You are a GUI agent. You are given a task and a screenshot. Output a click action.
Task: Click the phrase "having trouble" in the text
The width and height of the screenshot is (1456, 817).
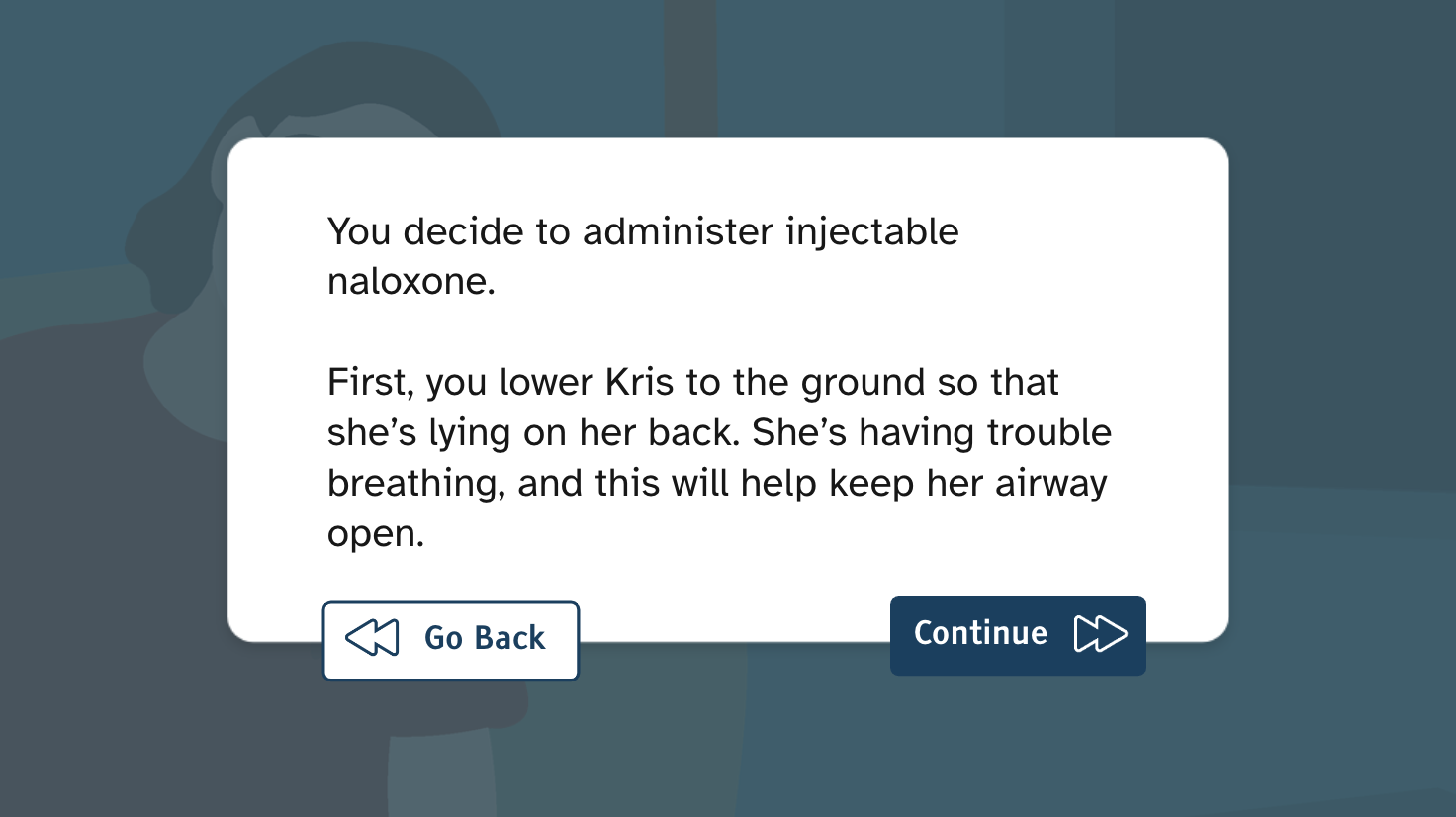[x=984, y=433]
